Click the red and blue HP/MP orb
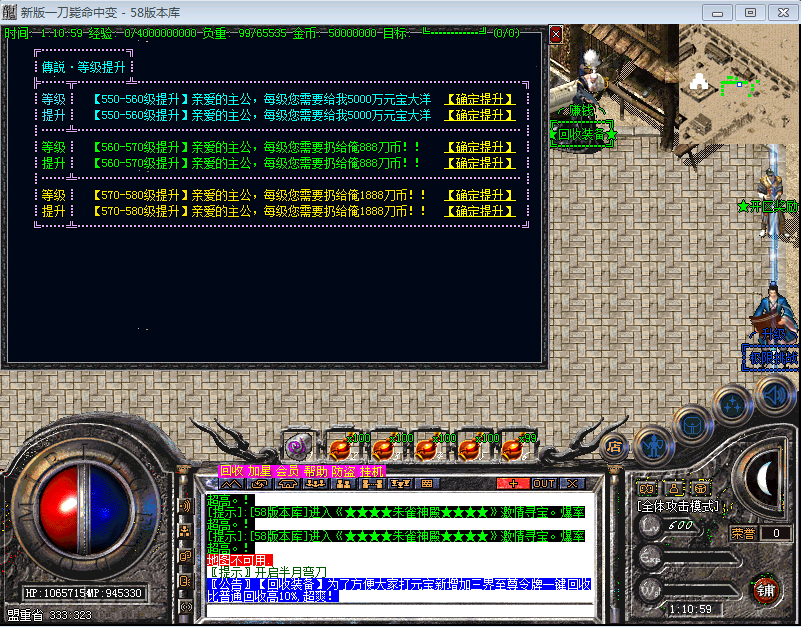 tap(85, 509)
